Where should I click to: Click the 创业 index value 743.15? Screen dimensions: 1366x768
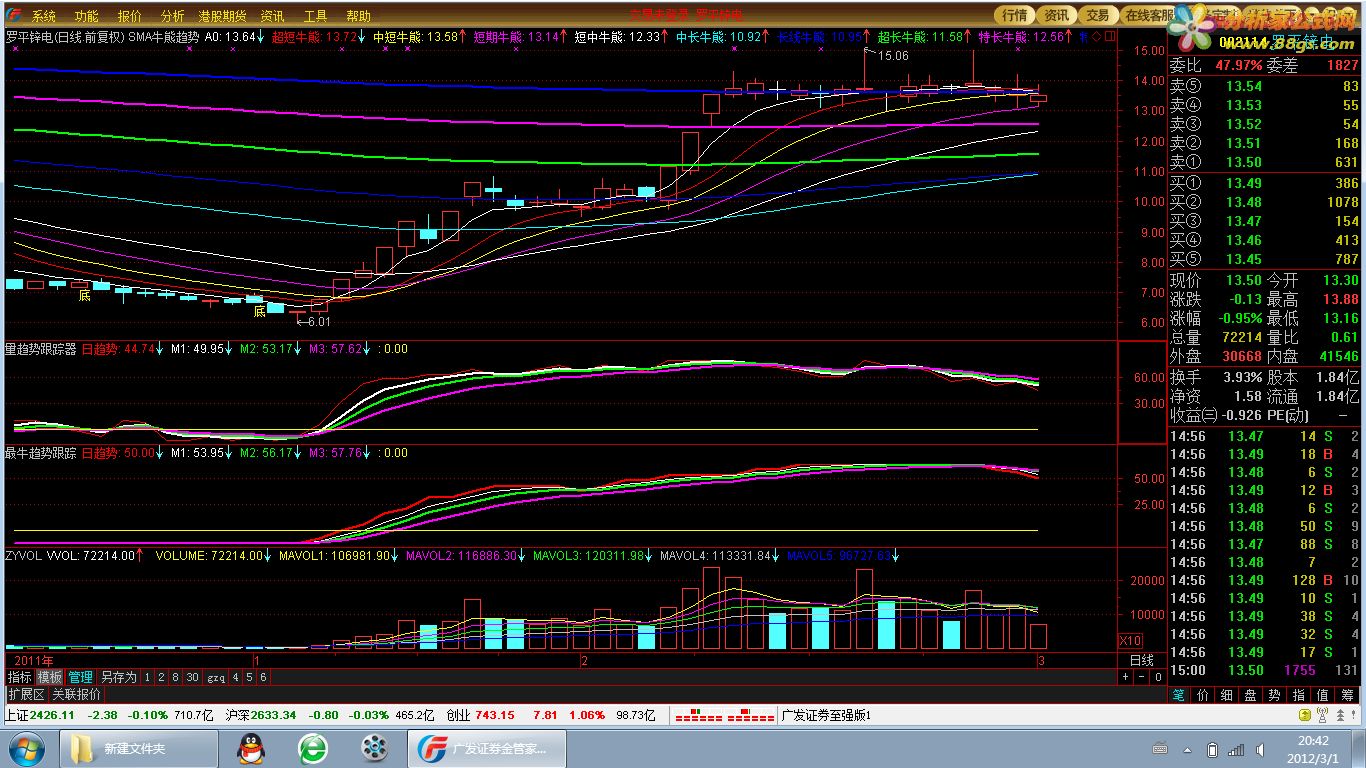pos(495,715)
